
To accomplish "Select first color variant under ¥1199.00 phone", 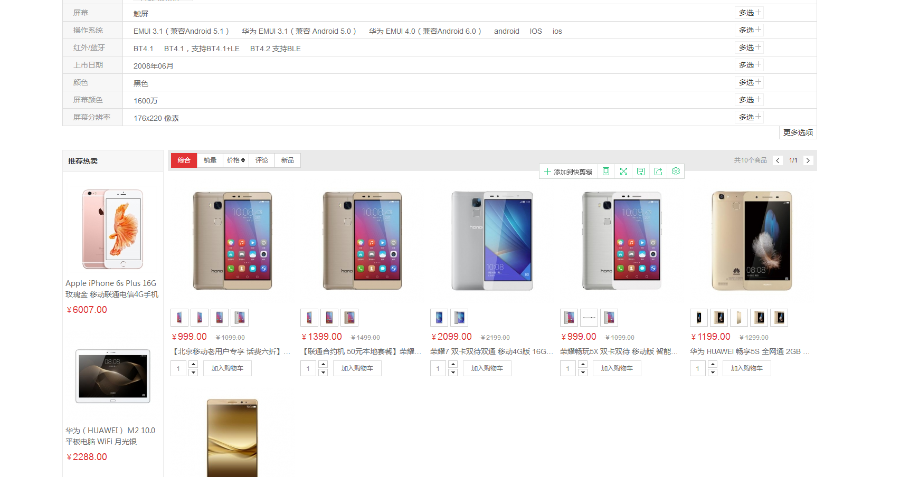I will [x=699, y=317].
